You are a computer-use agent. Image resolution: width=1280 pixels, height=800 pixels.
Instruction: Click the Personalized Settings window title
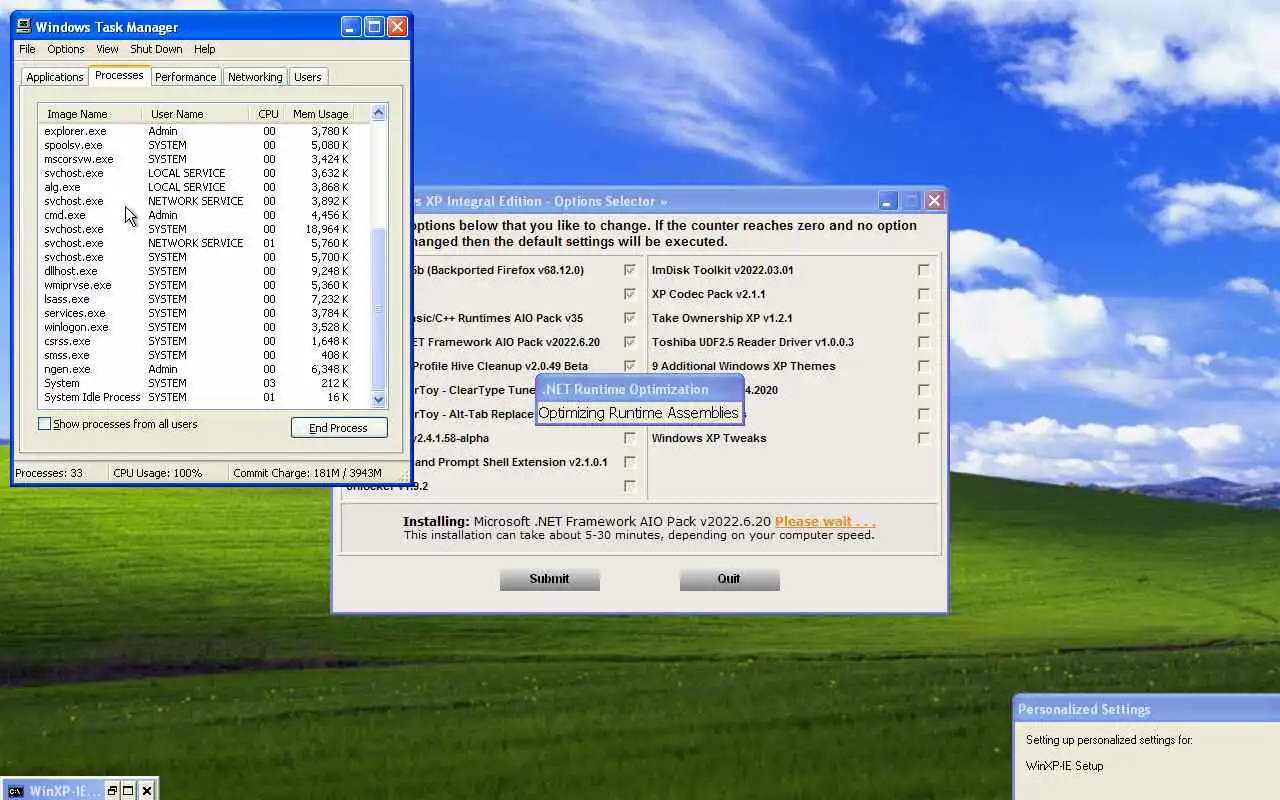click(1084, 709)
